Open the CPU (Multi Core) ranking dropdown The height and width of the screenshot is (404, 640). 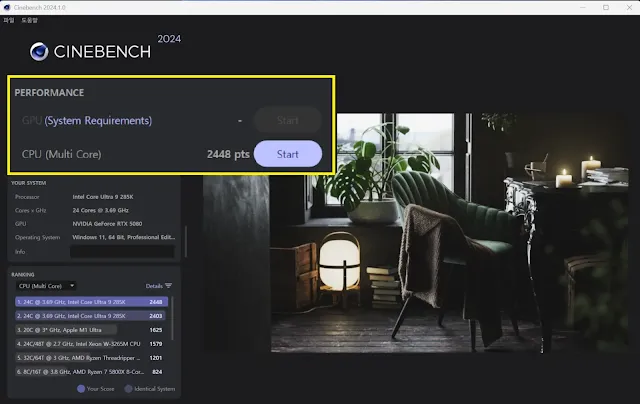[46, 286]
